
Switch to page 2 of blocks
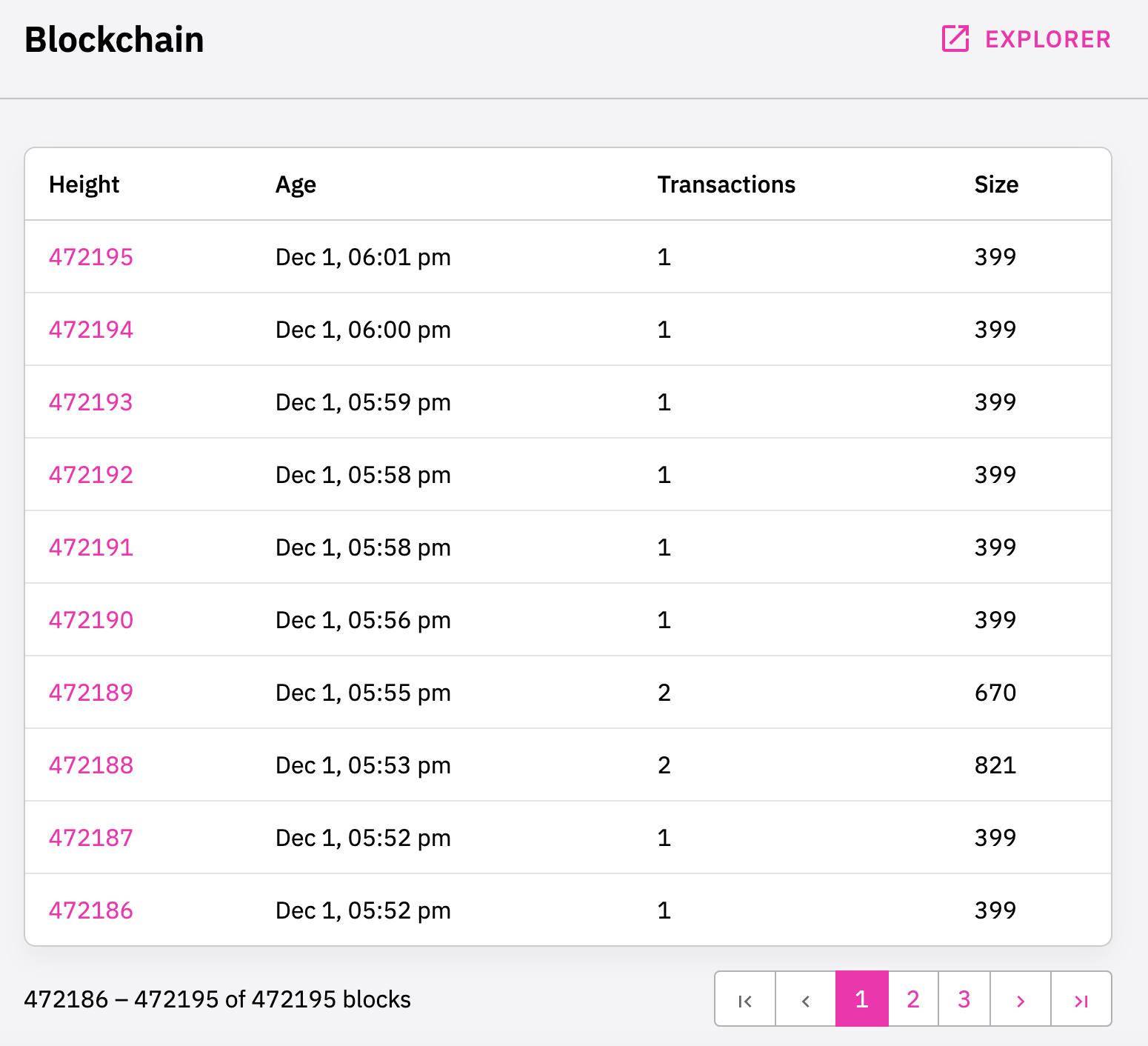point(913,1000)
